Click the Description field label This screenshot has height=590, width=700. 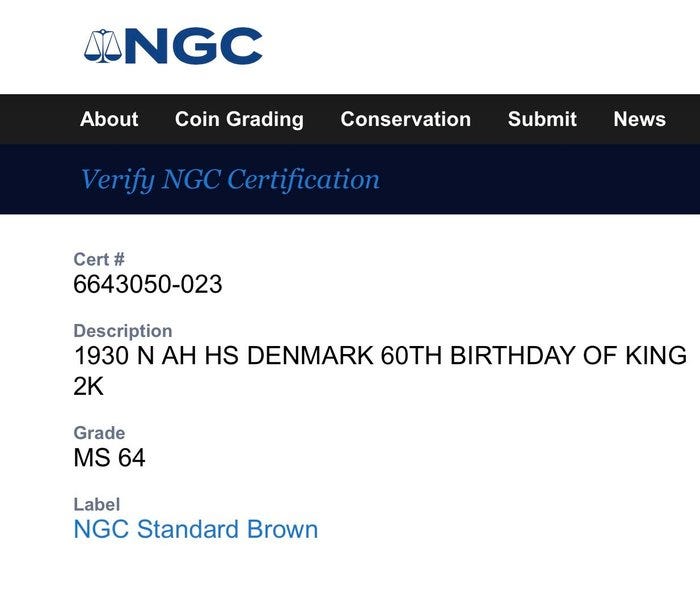123,331
